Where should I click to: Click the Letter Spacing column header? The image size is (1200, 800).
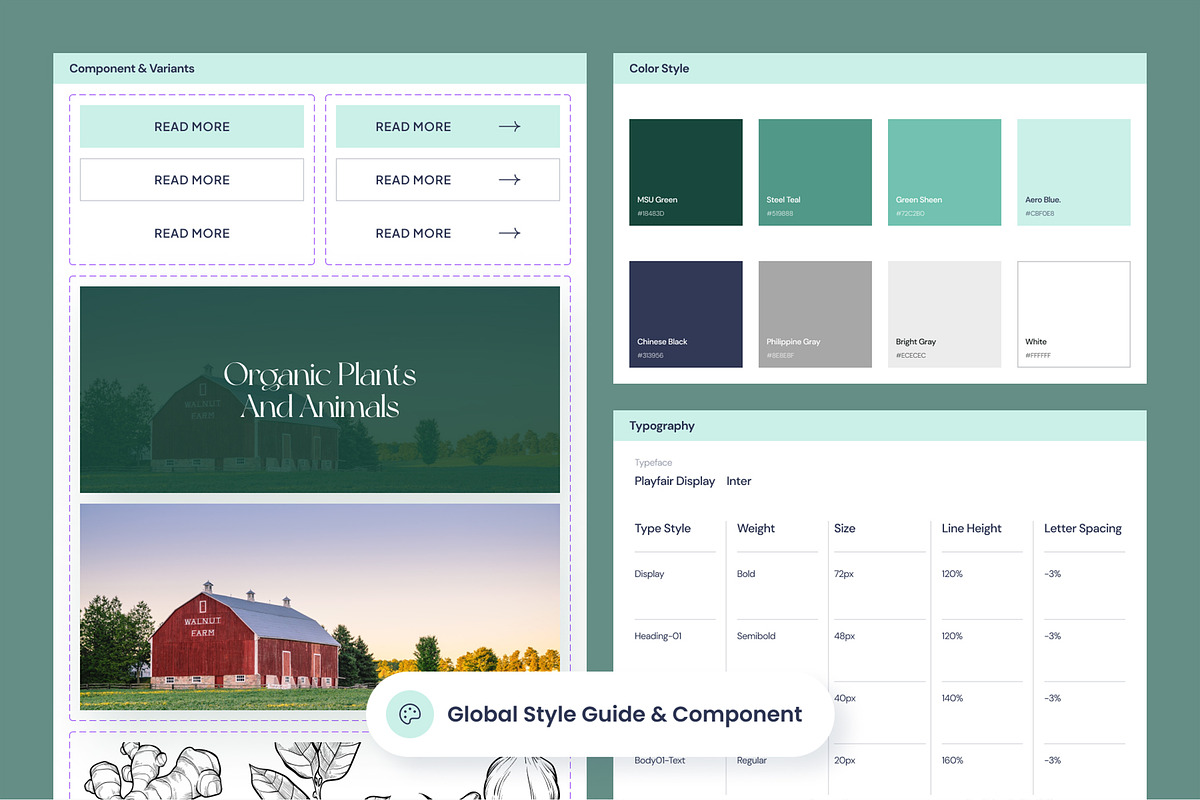click(x=1083, y=528)
